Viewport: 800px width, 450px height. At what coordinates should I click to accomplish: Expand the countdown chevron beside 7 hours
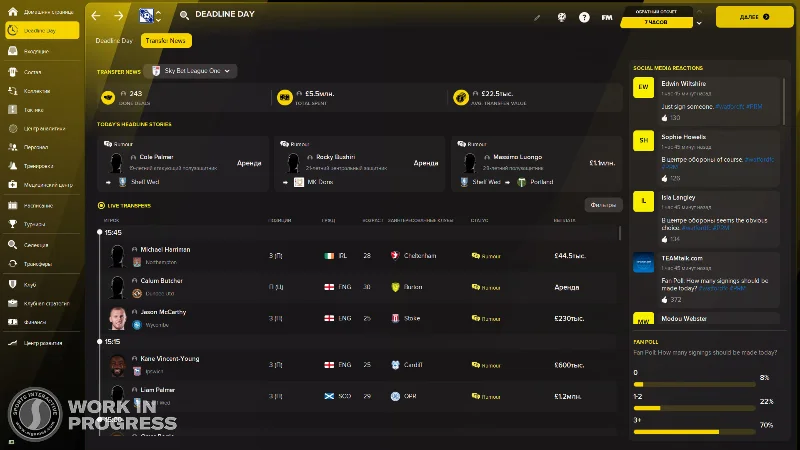coord(699,22)
